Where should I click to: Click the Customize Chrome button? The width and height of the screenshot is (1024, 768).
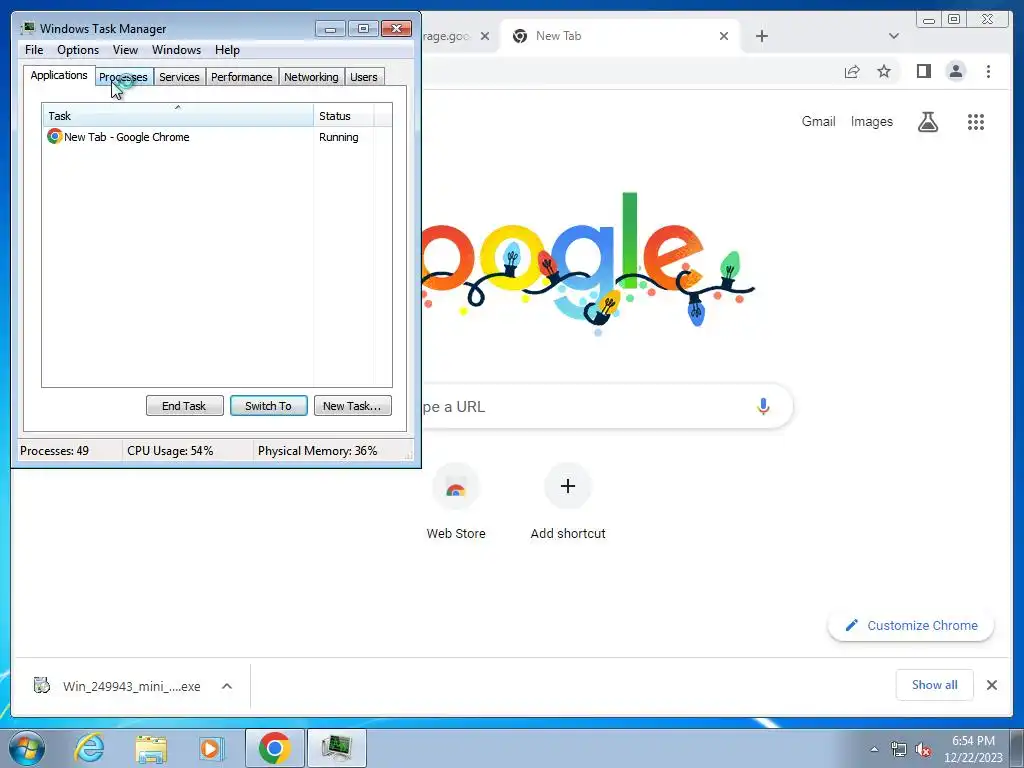pos(911,626)
